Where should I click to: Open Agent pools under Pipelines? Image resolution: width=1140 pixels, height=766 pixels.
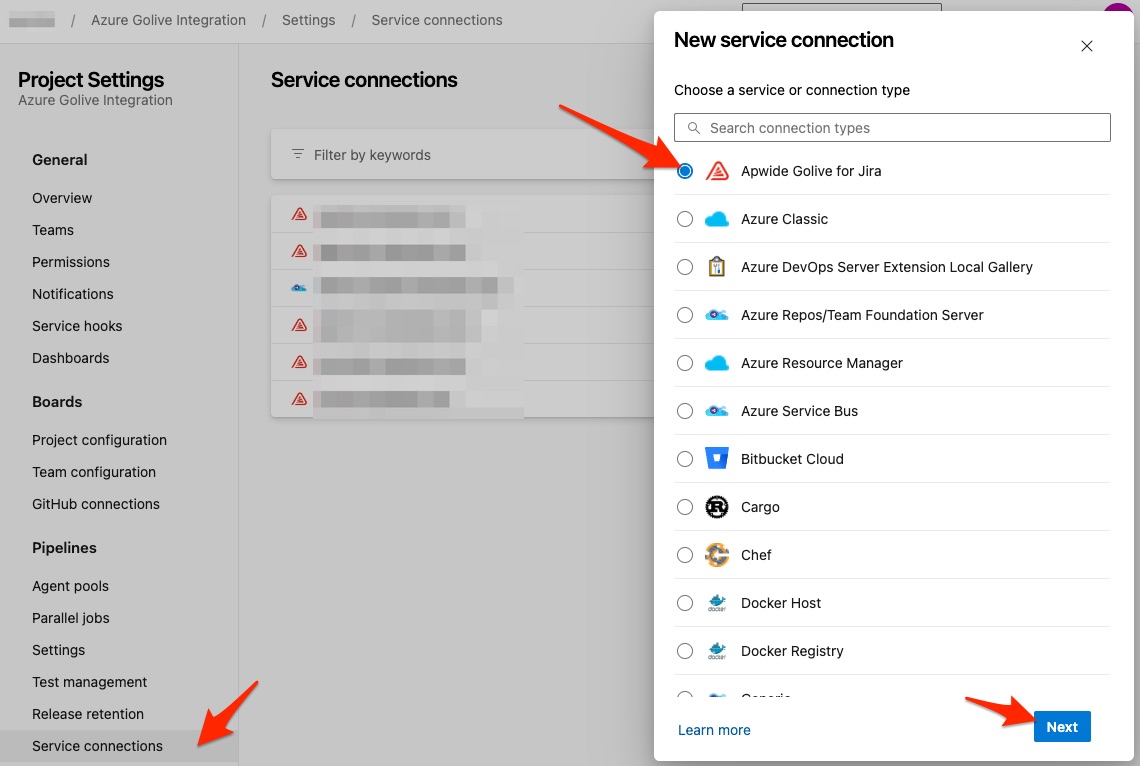[70, 586]
